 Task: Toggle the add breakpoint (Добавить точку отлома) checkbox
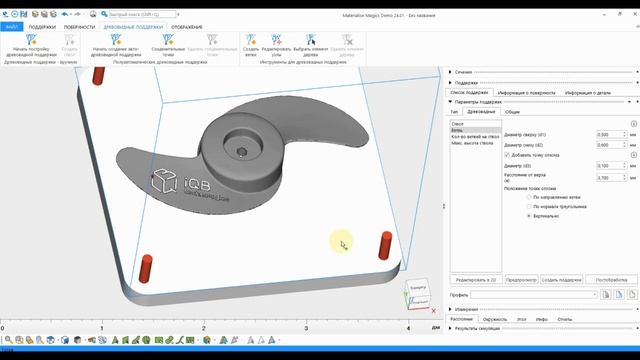507,155
